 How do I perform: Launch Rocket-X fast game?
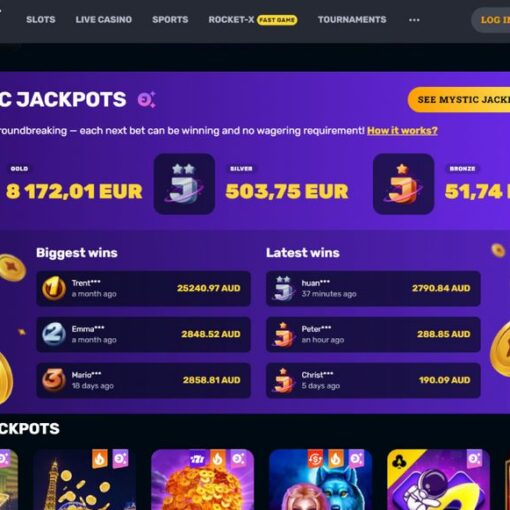click(253, 20)
